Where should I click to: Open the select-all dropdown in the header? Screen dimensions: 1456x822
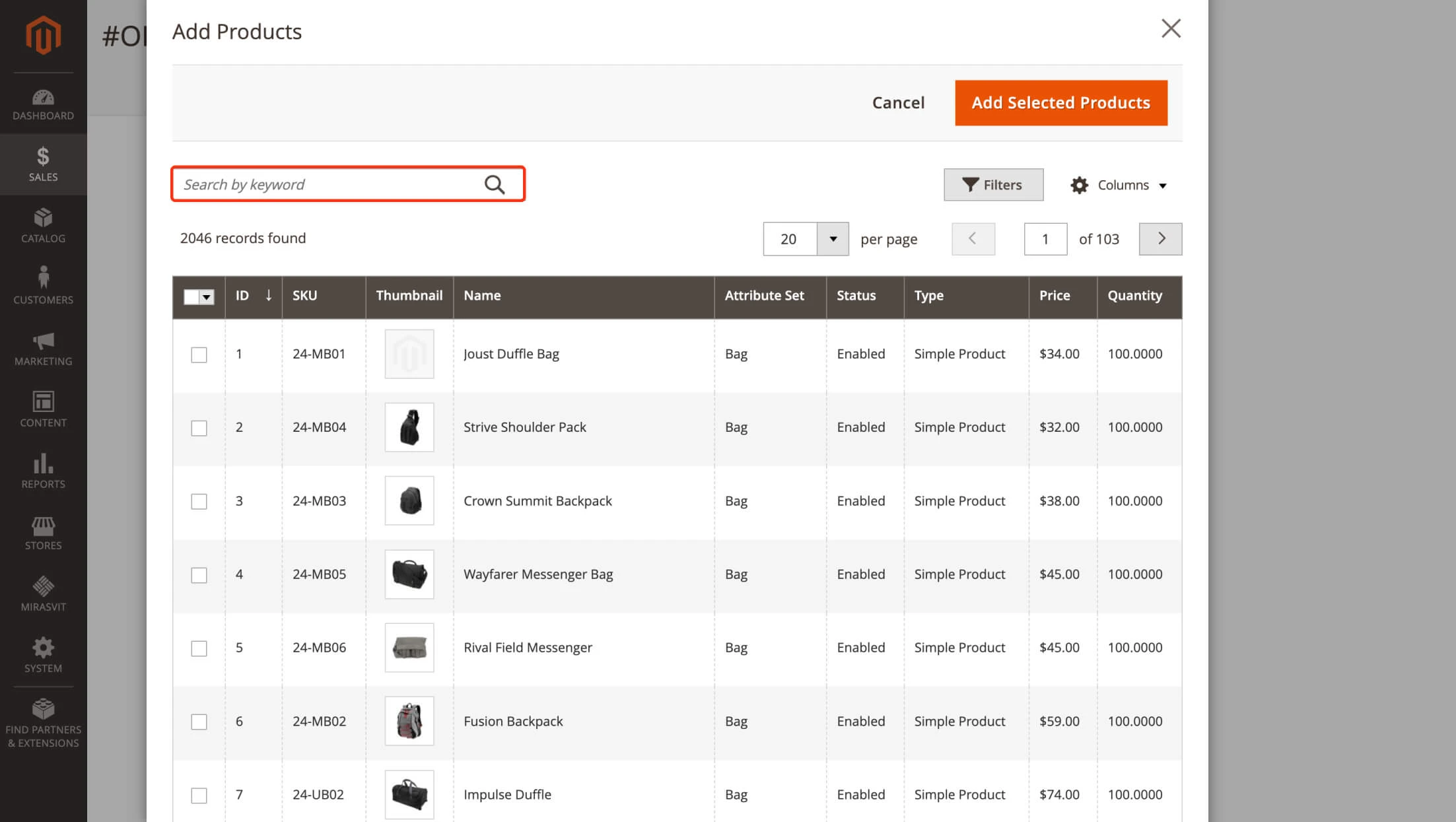tap(208, 297)
